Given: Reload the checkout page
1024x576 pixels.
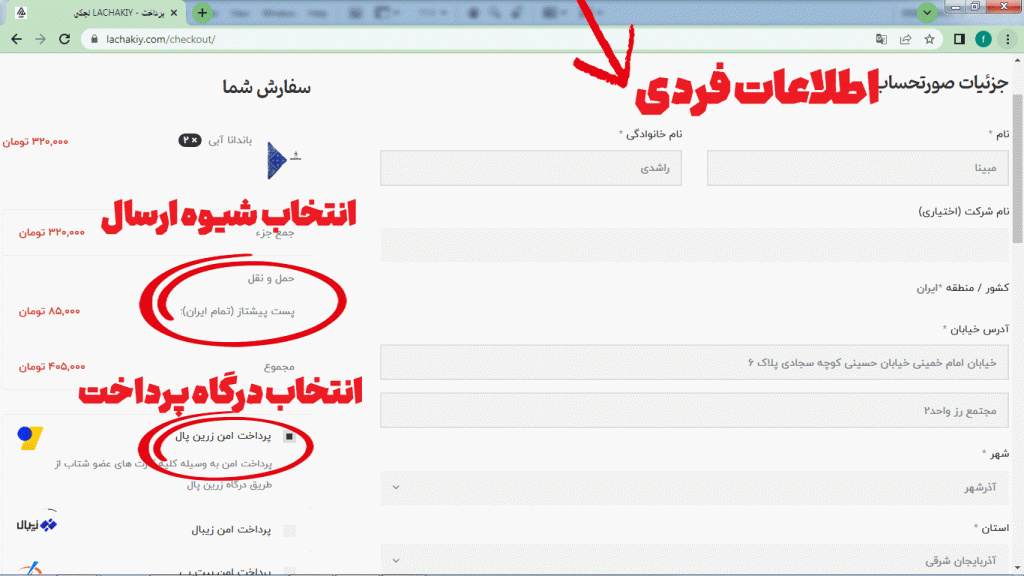Looking at the screenshot, I should (x=65, y=39).
